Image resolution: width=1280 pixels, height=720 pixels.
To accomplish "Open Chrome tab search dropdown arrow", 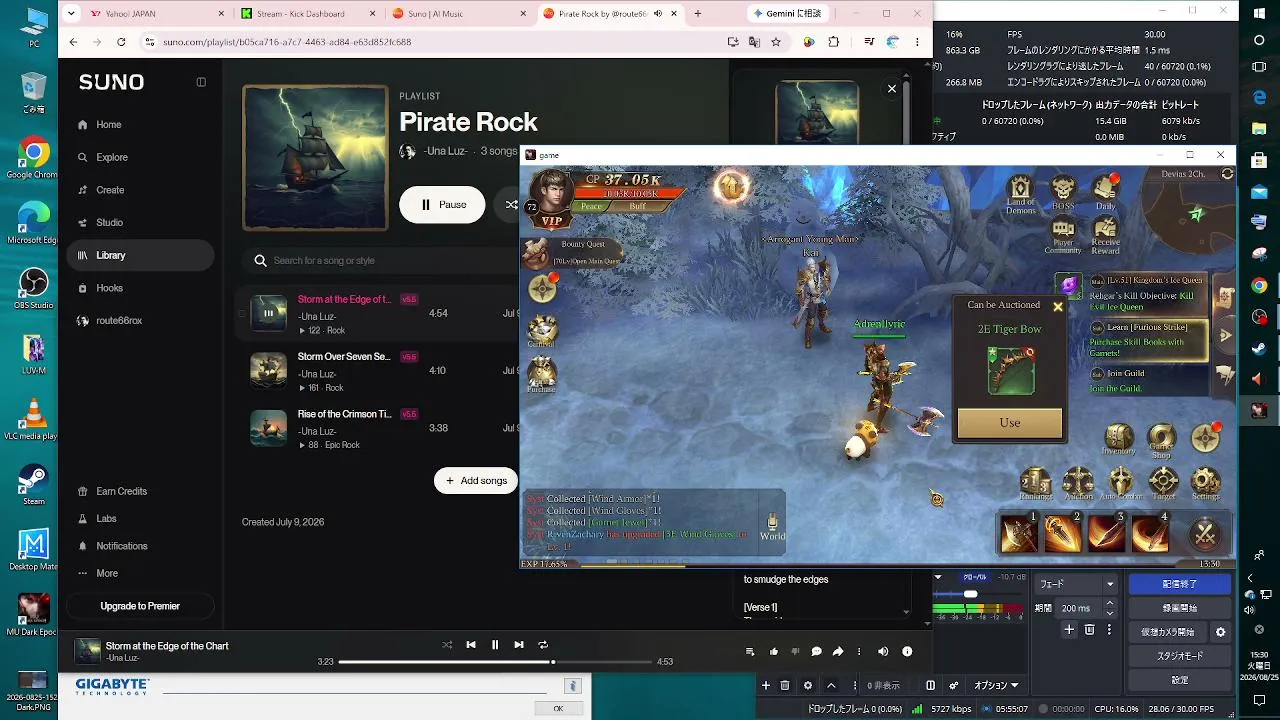I will (x=71, y=14).
